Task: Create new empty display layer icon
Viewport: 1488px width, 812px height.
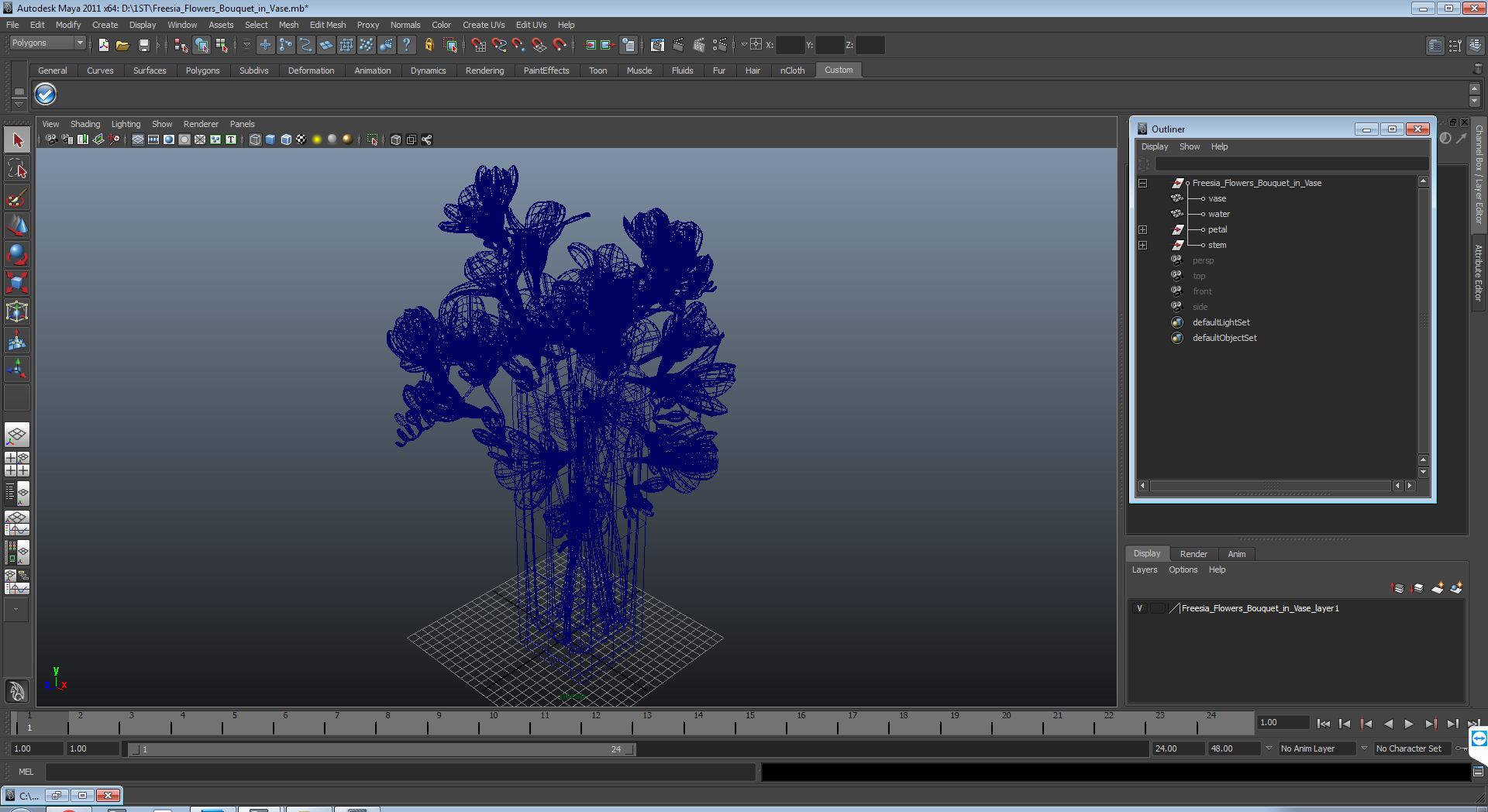Action: click(1438, 588)
